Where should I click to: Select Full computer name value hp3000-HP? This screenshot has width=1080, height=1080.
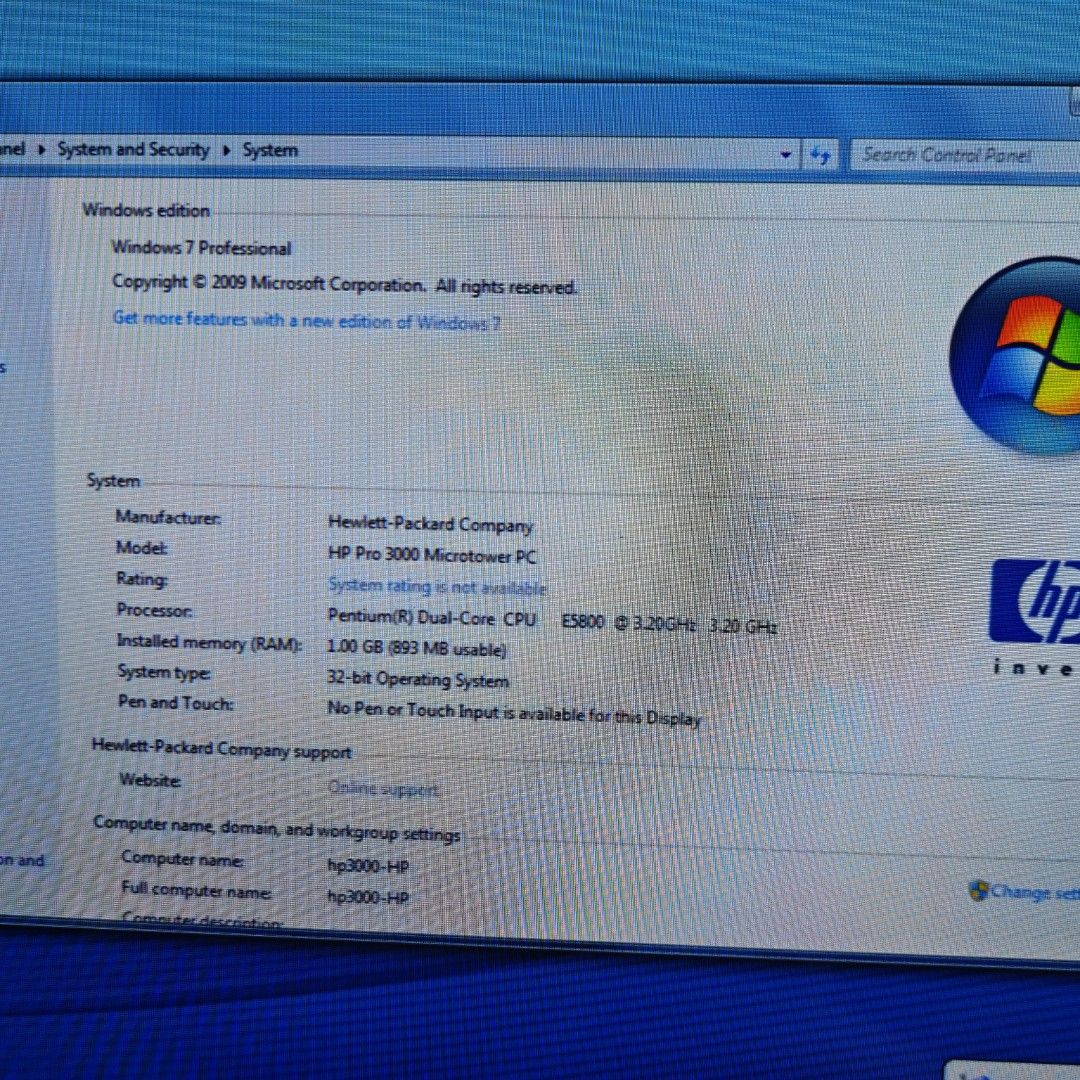pos(368,897)
